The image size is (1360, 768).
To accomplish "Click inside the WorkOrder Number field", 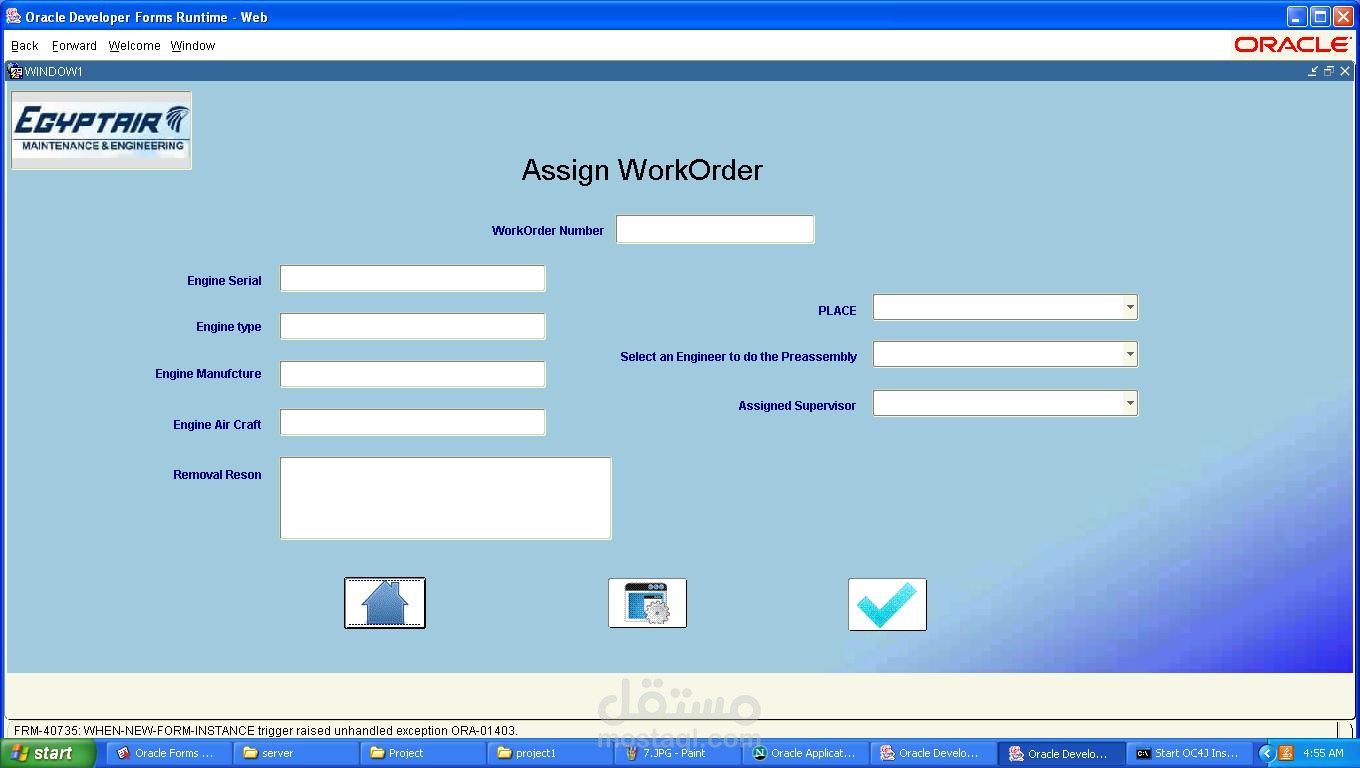I will (714, 229).
